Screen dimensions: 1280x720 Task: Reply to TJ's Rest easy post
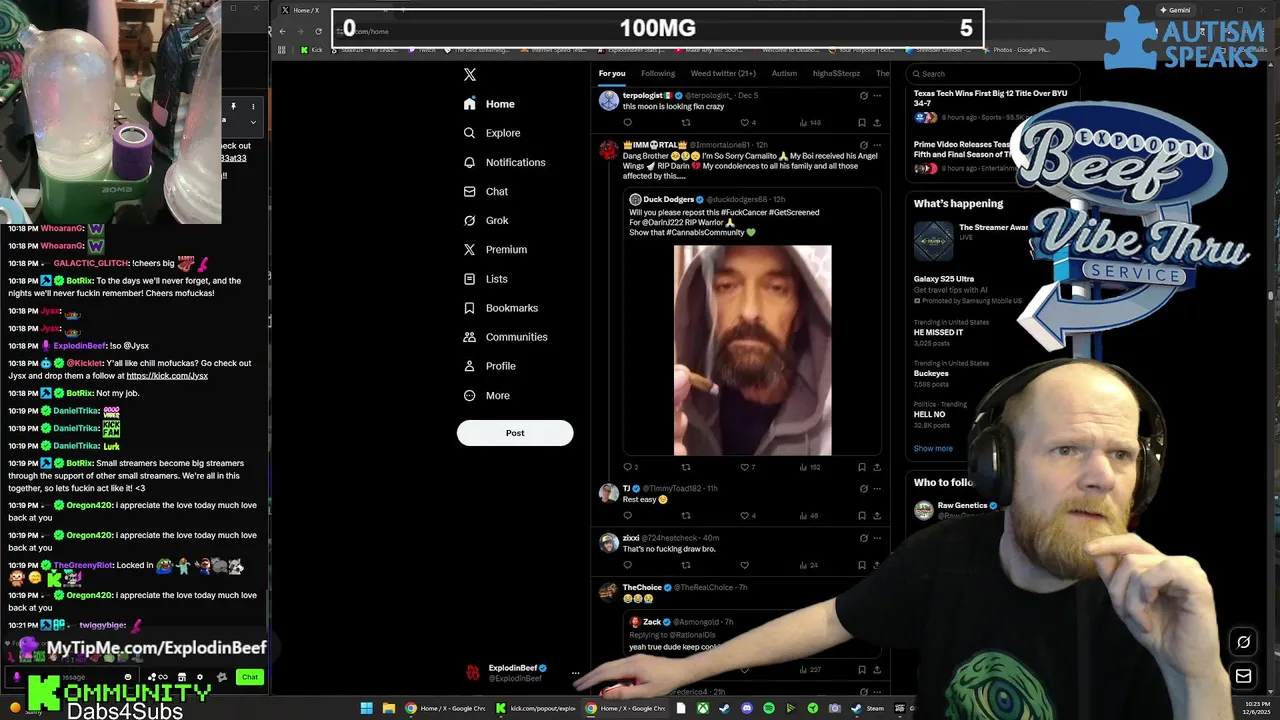tap(628, 516)
